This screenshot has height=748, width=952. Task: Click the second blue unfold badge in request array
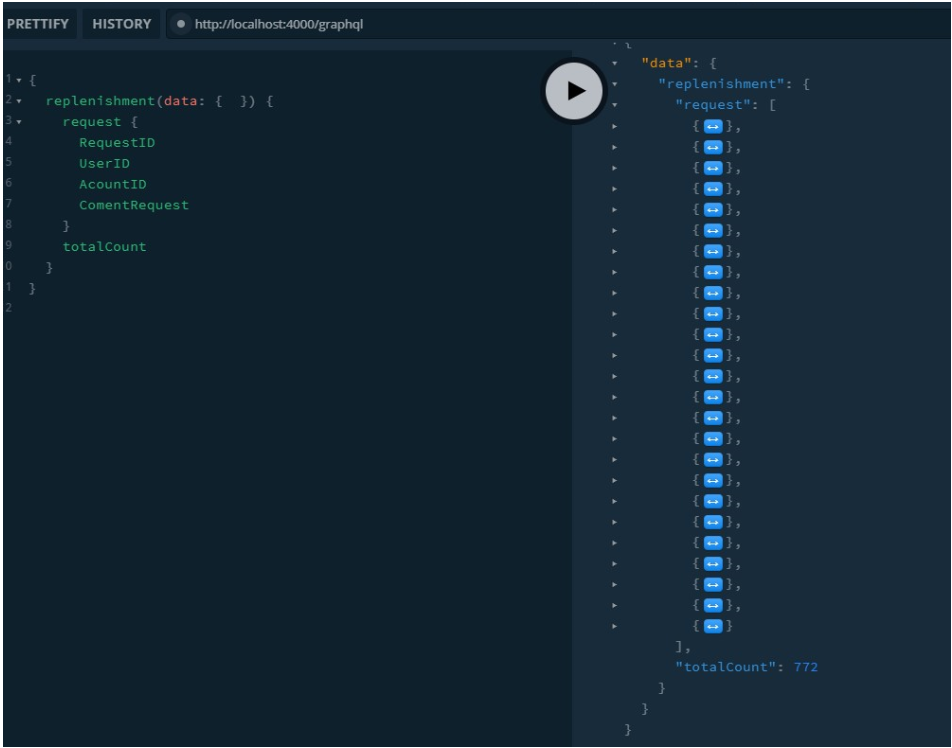tap(713, 147)
